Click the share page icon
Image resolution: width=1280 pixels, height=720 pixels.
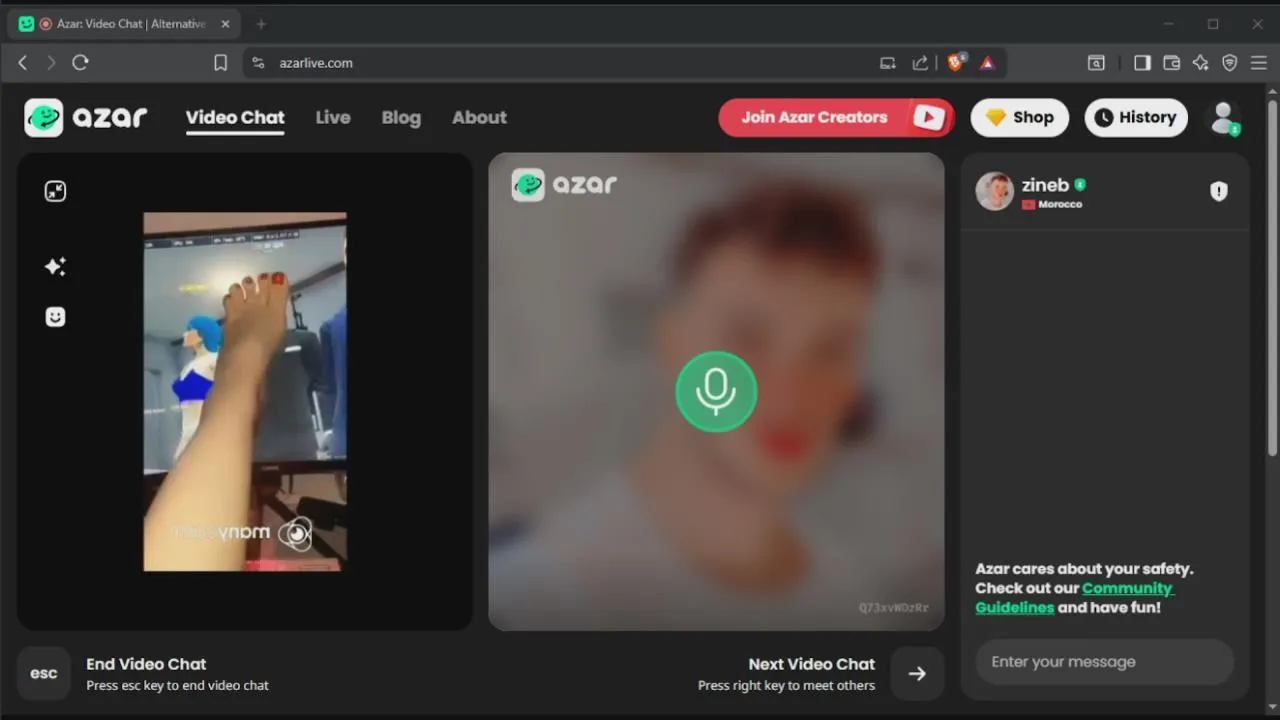tap(920, 63)
